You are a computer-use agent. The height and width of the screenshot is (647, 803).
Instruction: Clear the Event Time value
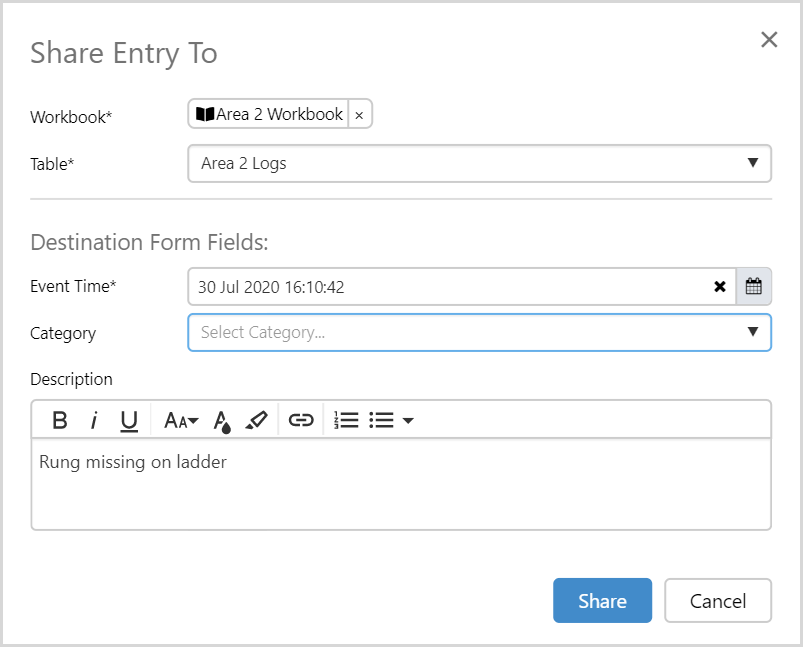click(x=720, y=287)
